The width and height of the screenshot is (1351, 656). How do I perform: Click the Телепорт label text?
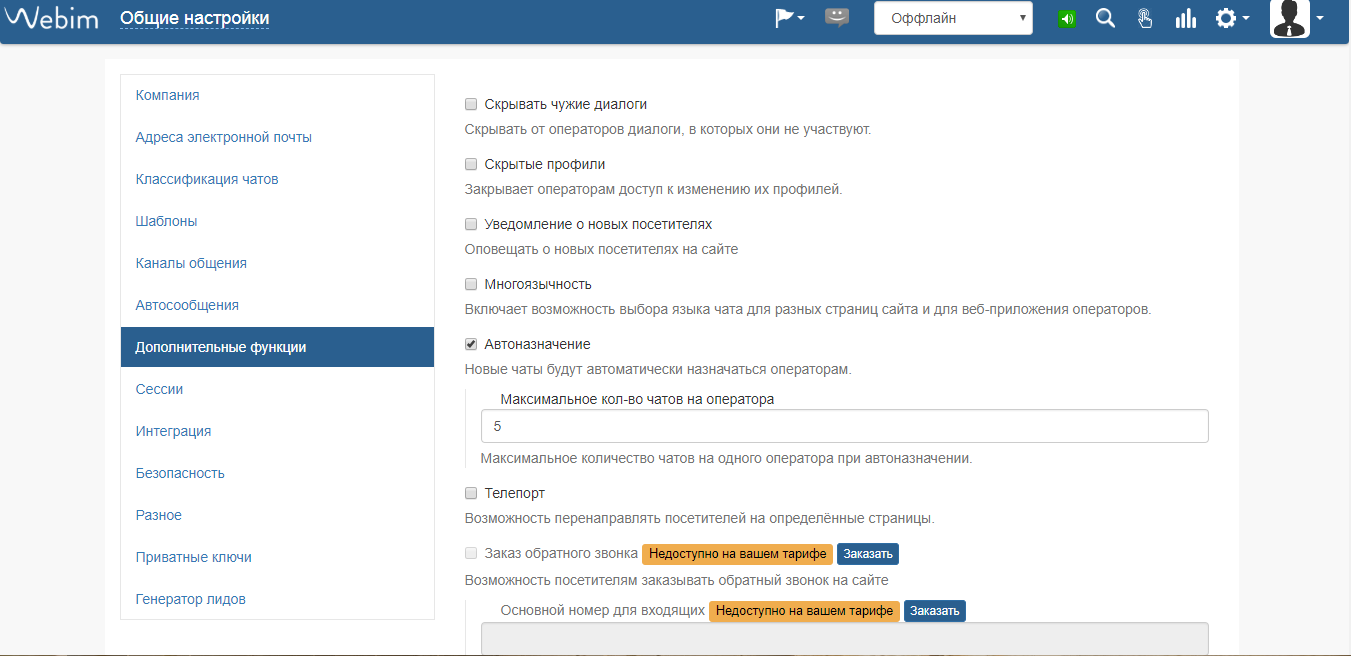click(x=514, y=493)
